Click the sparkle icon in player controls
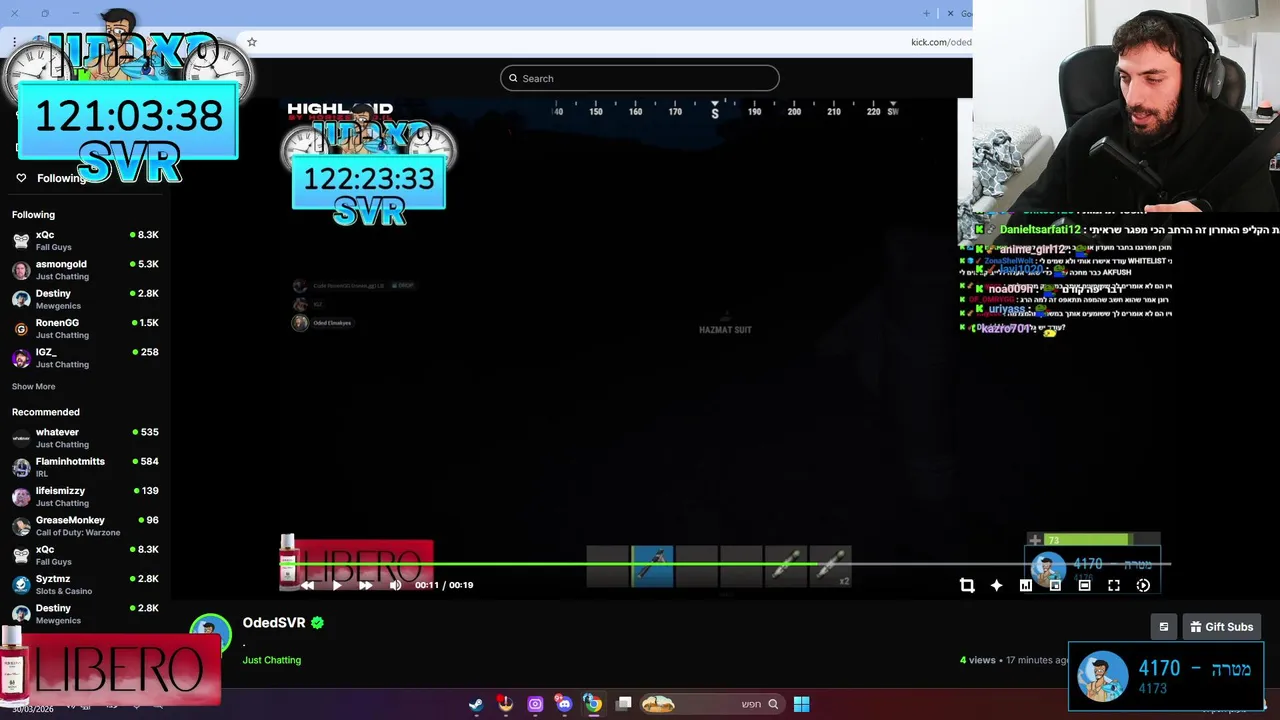The image size is (1280, 720). click(996, 585)
